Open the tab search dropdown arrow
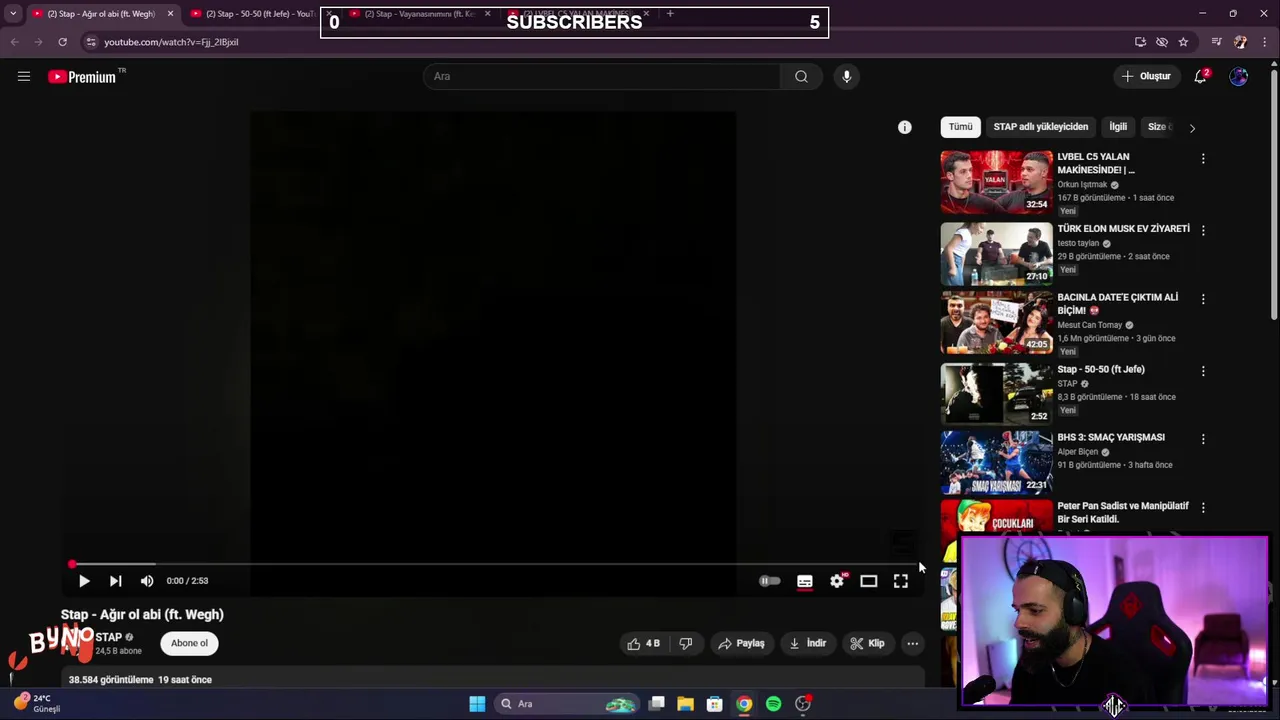 [13, 14]
